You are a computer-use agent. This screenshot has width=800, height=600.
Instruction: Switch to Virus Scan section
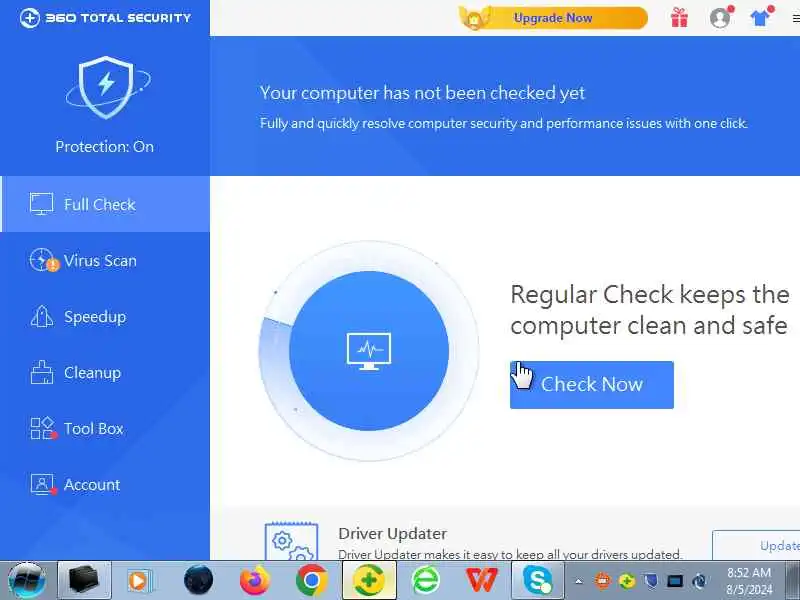tap(105, 260)
